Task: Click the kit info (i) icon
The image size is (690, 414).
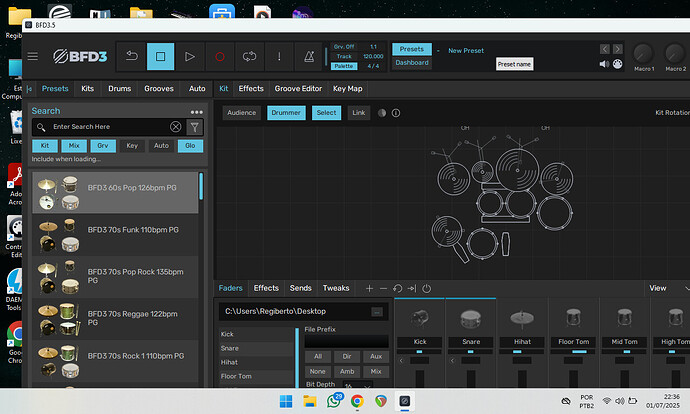Action: (396, 113)
